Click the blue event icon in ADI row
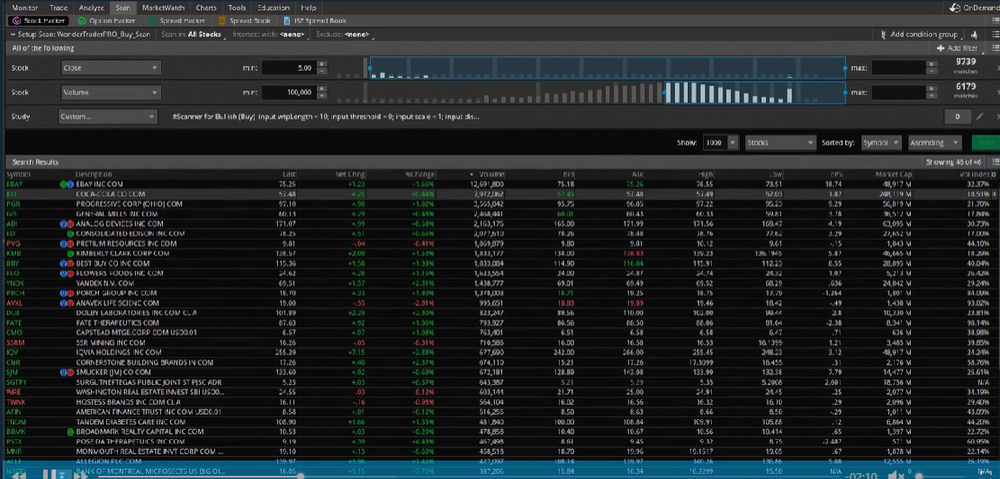Screen dimensions: 1000x479 pos(63,224)
